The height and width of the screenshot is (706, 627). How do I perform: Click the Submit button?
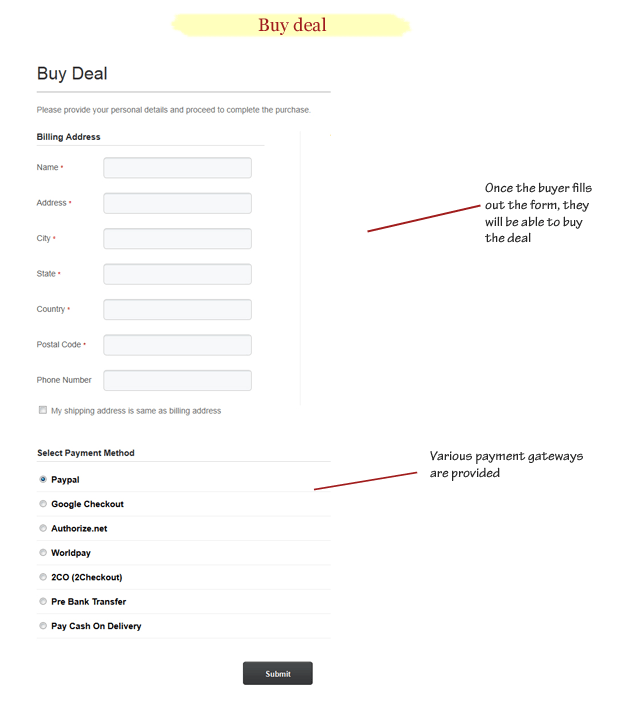coord(278,673)
